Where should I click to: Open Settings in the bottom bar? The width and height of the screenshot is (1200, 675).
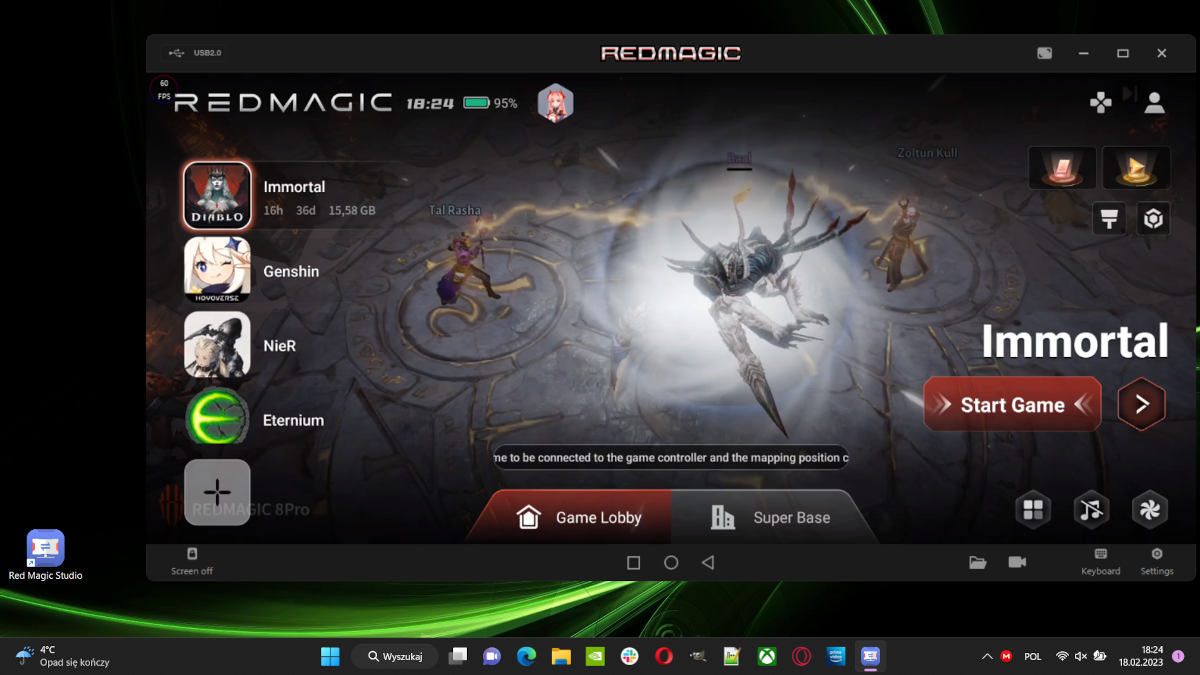coord(1157,561)
